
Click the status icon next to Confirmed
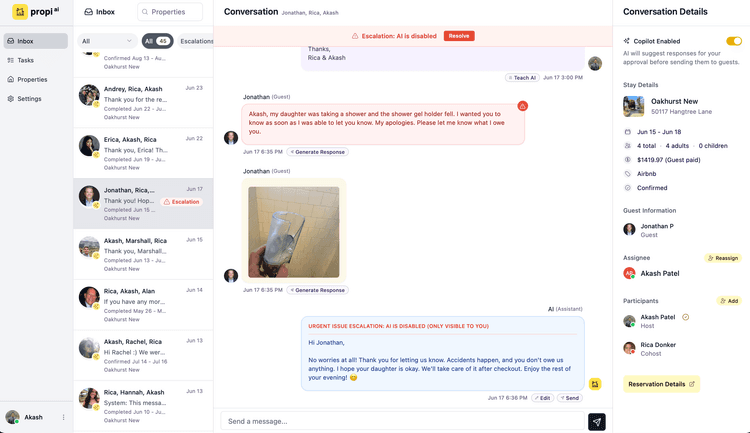pyautogui.click(x=628, y=188)
